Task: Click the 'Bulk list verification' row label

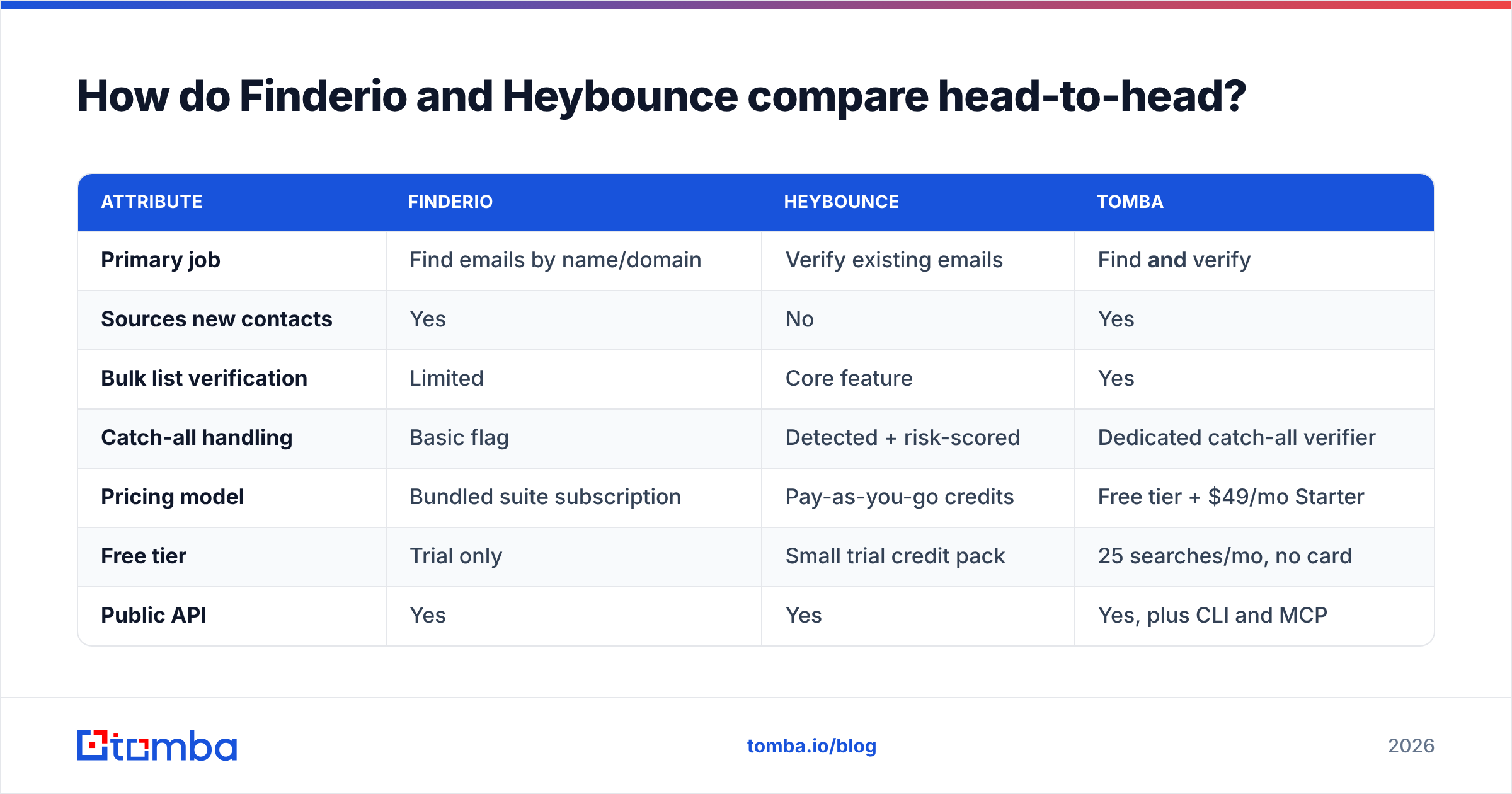Action: tap(204, 378)
